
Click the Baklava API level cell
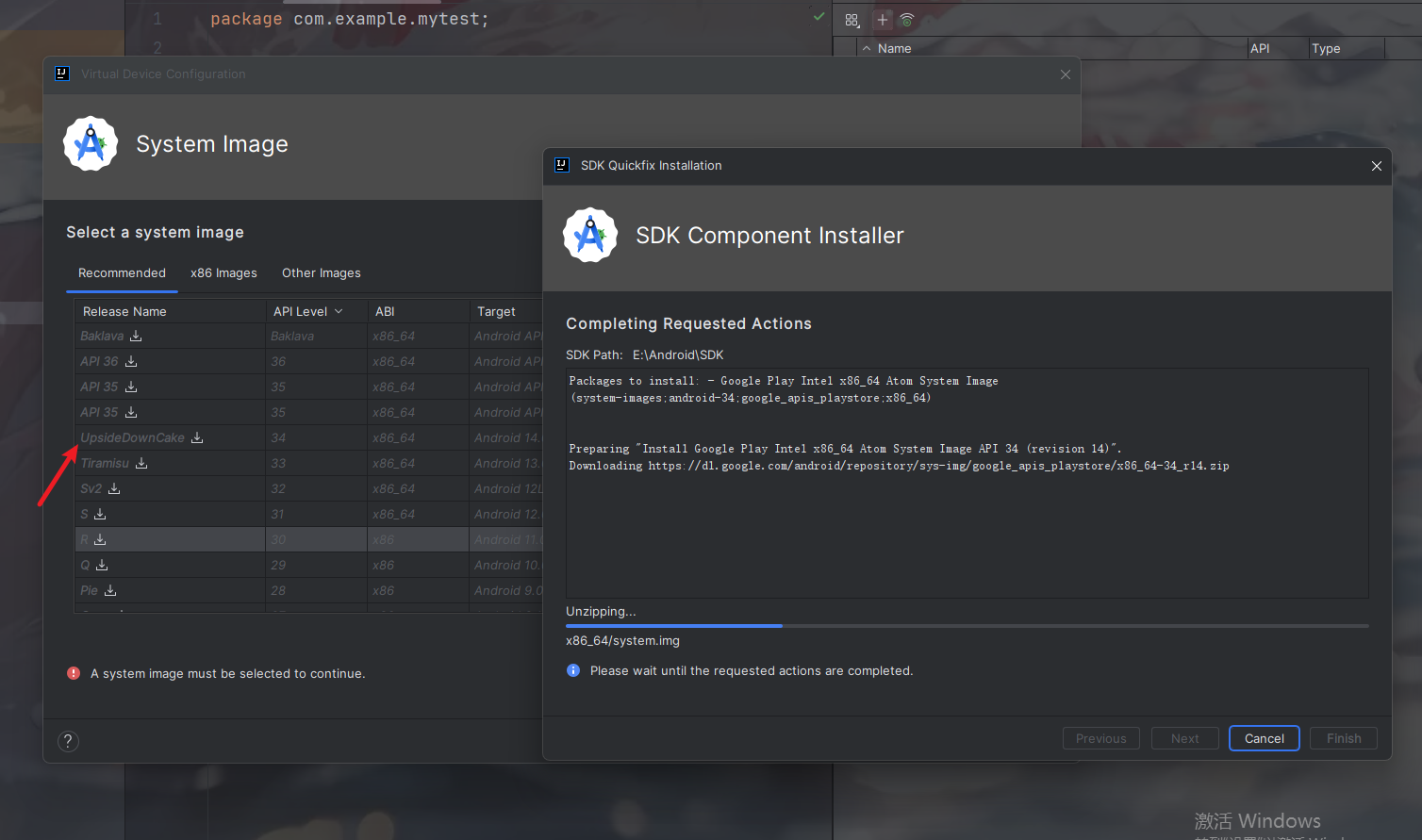[x=316, y=336]
